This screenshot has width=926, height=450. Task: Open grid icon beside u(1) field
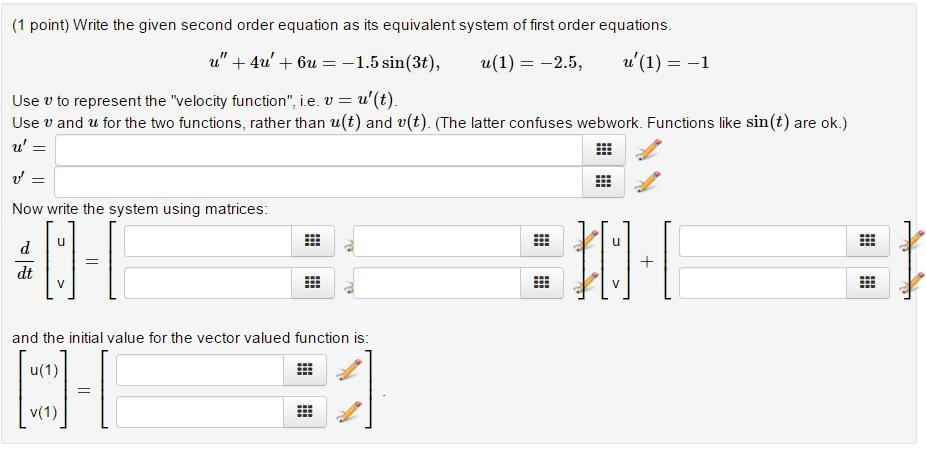coord(305,370)
